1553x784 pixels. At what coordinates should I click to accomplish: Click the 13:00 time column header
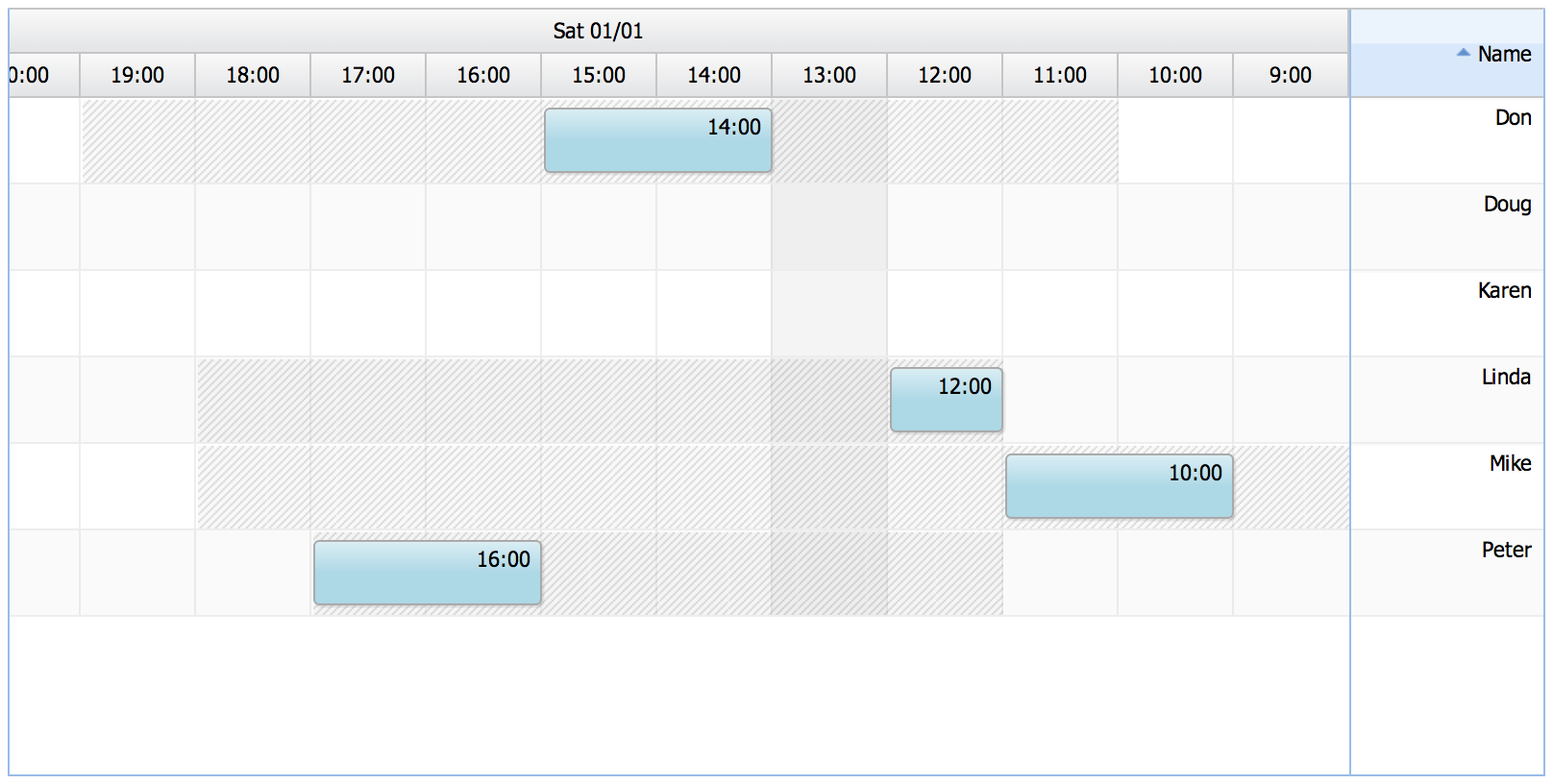pyautogui.click(x=829, y=75)
